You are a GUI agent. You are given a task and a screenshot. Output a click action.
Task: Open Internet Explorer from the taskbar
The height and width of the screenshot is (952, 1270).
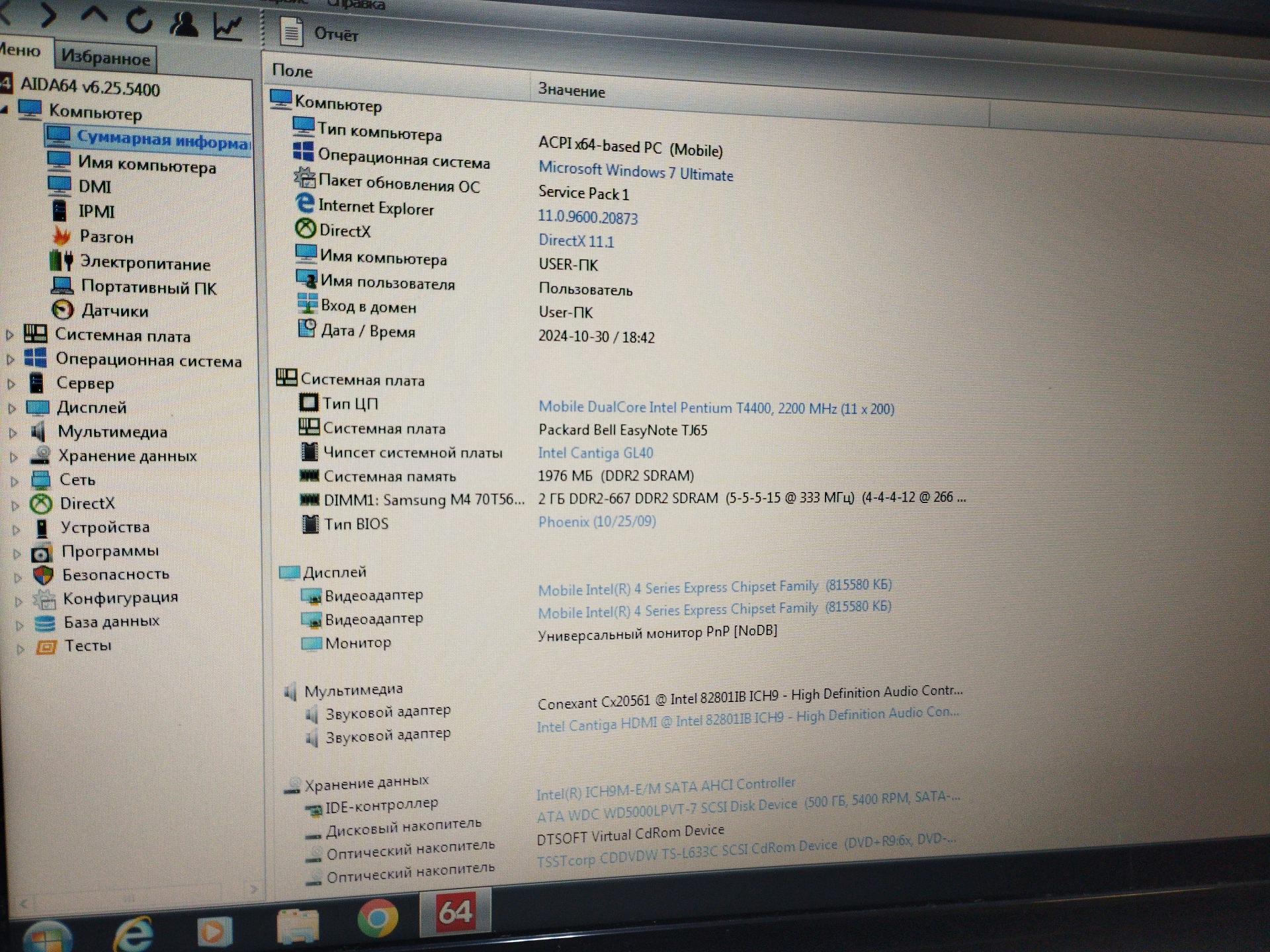coord(134,933)
